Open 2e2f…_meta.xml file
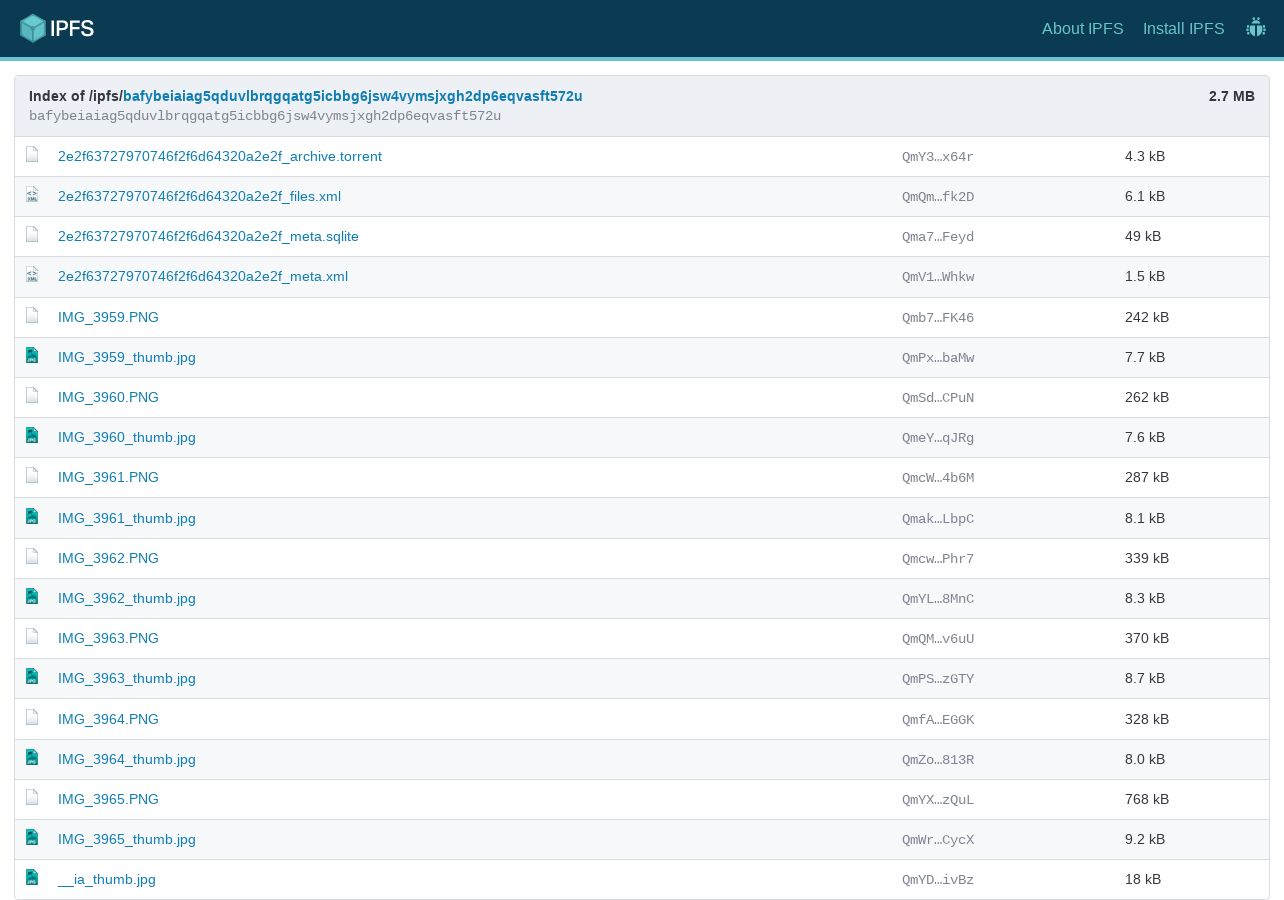1284x900 pixels. click(x=203, y=276)
